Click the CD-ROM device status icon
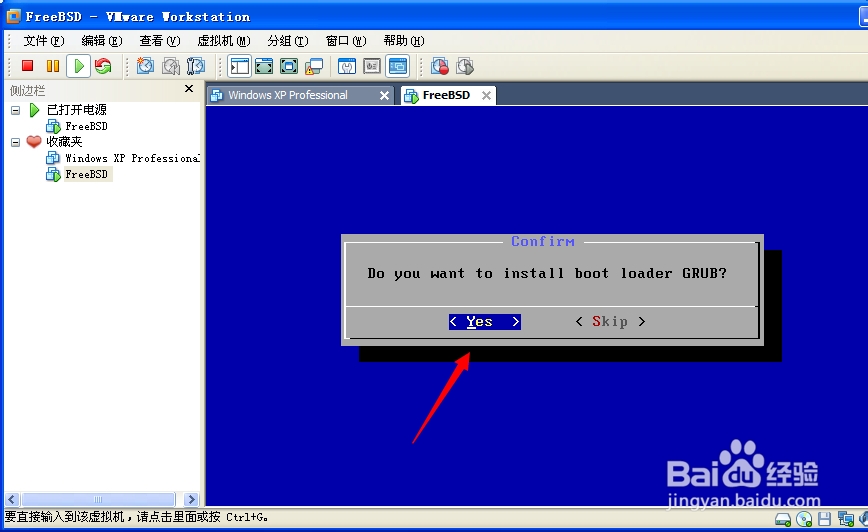The height and width of the screenshot is (532, 868). click(x=804, y=519)
